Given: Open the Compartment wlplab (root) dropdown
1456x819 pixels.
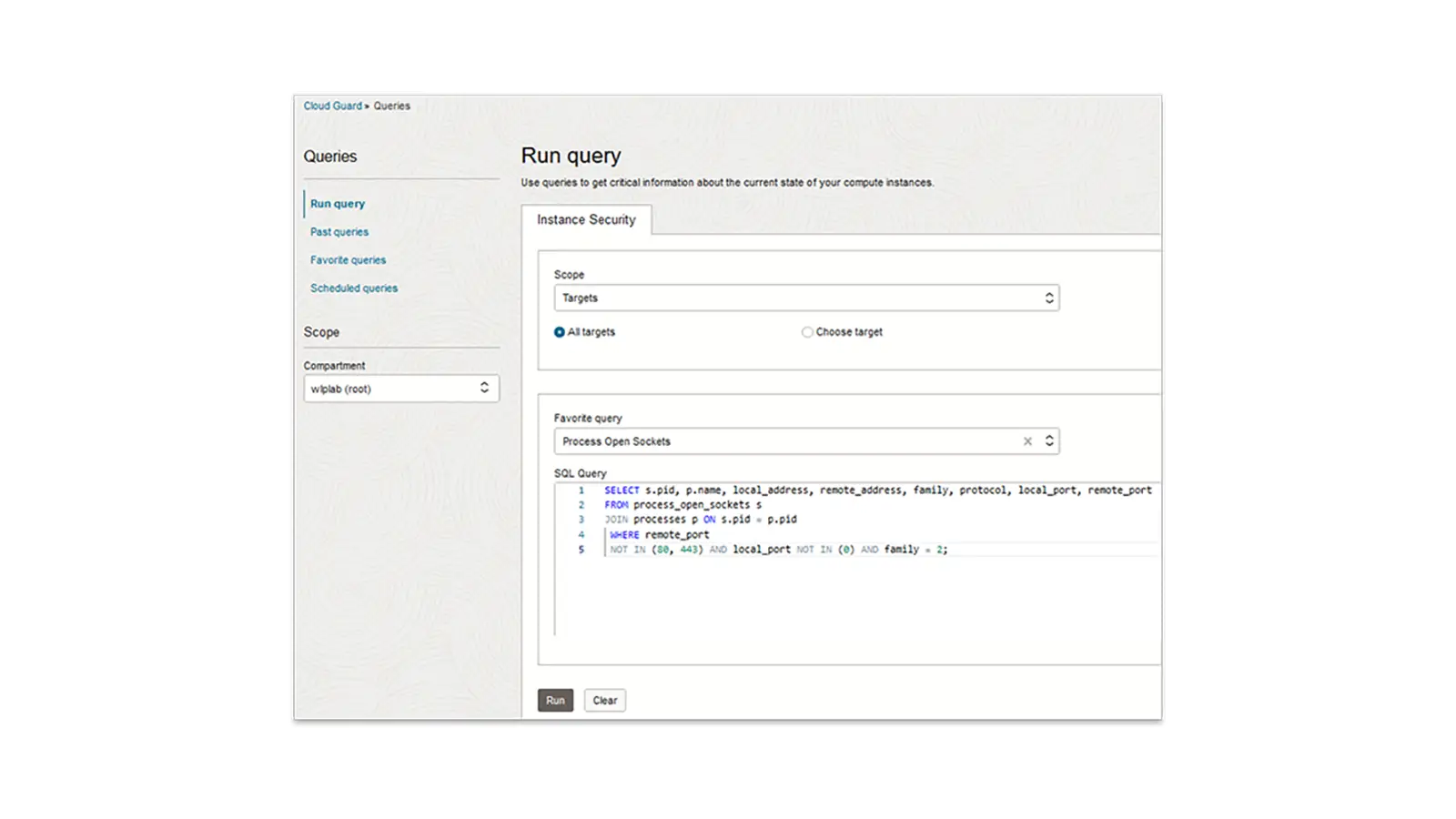Looking at the screenshot, I should (x=401, y=389).
